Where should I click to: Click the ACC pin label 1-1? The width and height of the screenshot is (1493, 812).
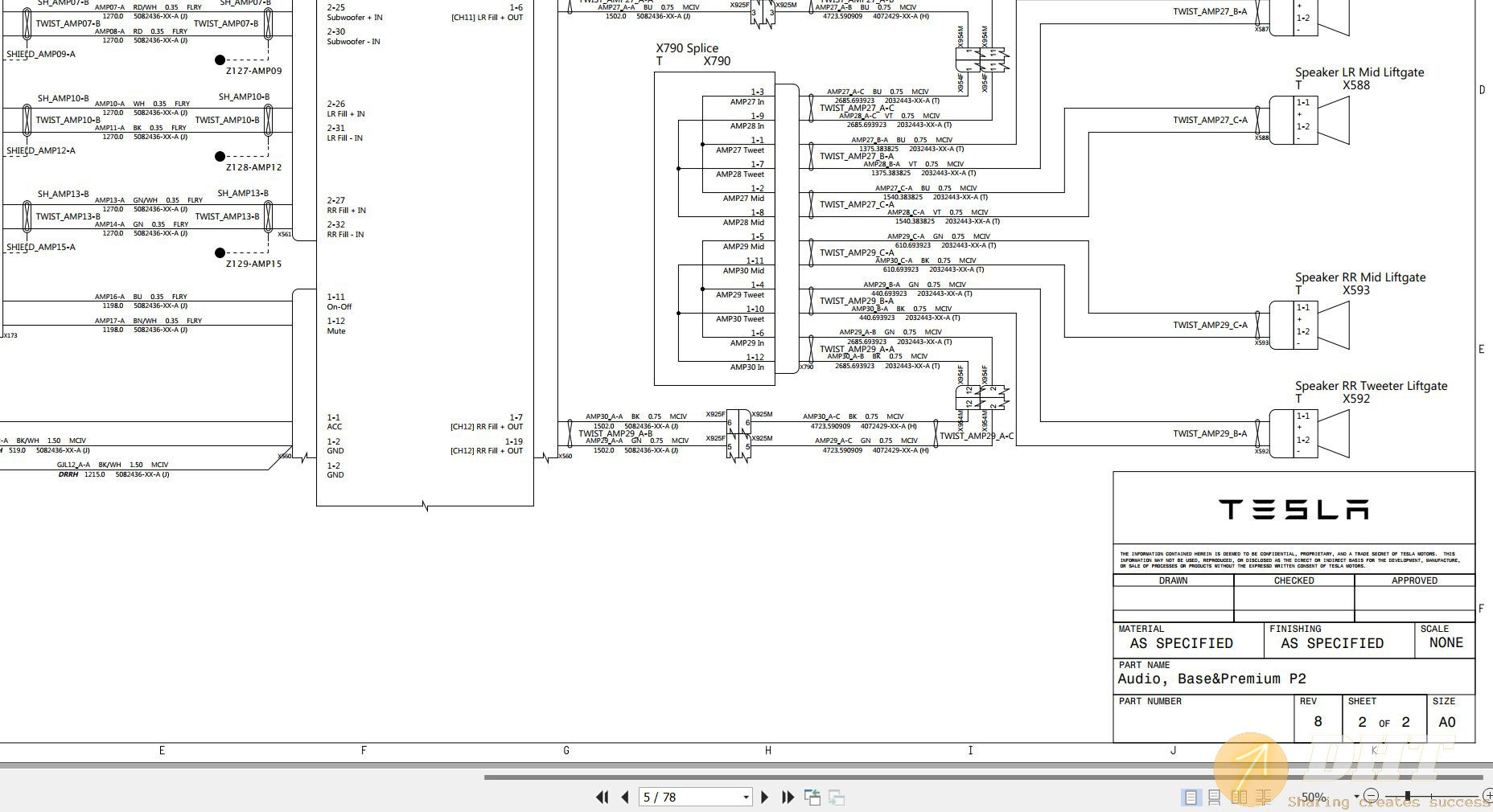pyautogui.click(x=334, y=426)
